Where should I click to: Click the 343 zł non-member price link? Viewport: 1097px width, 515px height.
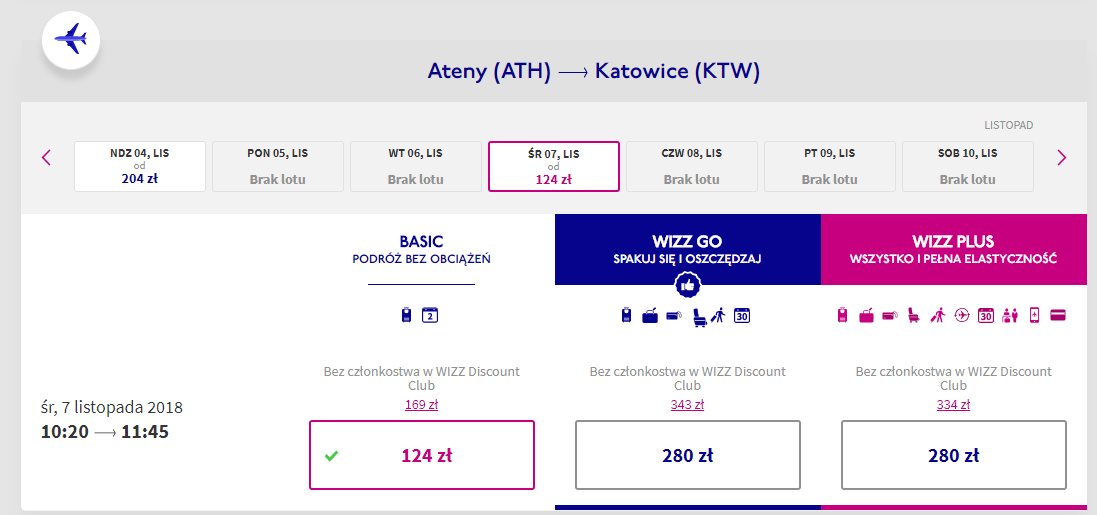pyautogui.click(x=687, y=405)
